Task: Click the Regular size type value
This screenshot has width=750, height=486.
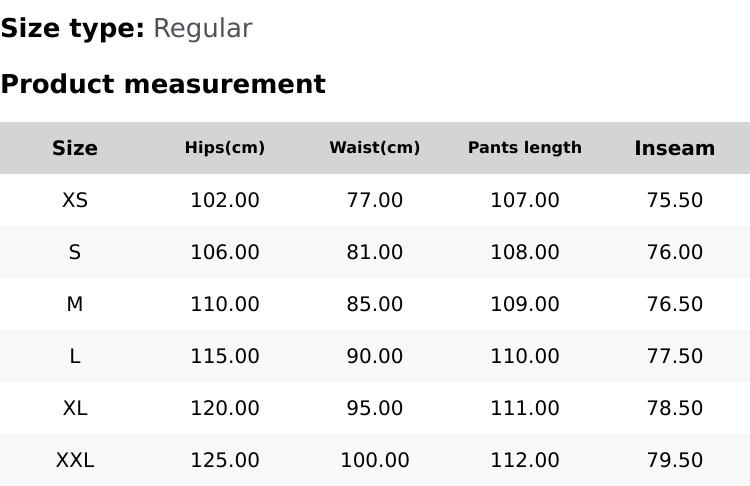Action: coord(202,29)
